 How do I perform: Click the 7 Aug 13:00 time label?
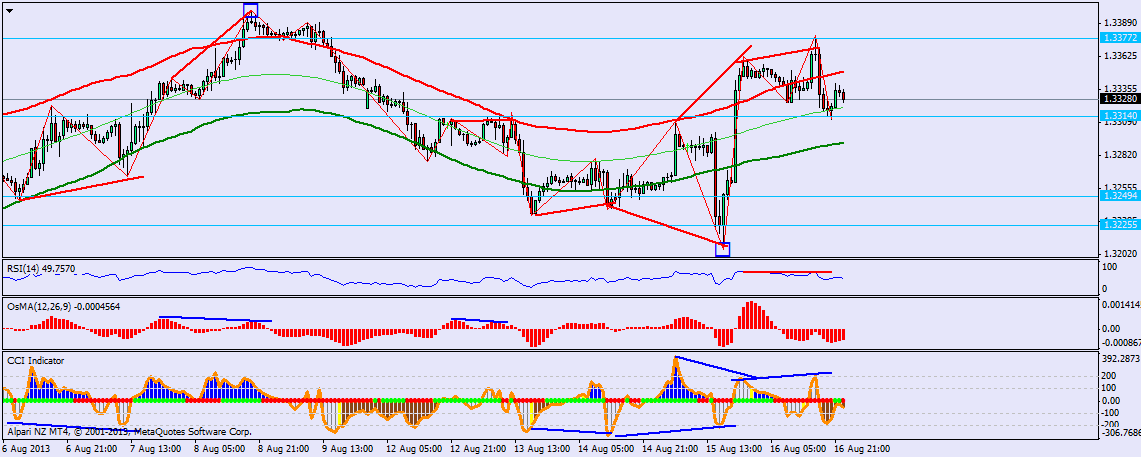click(156, 448)
